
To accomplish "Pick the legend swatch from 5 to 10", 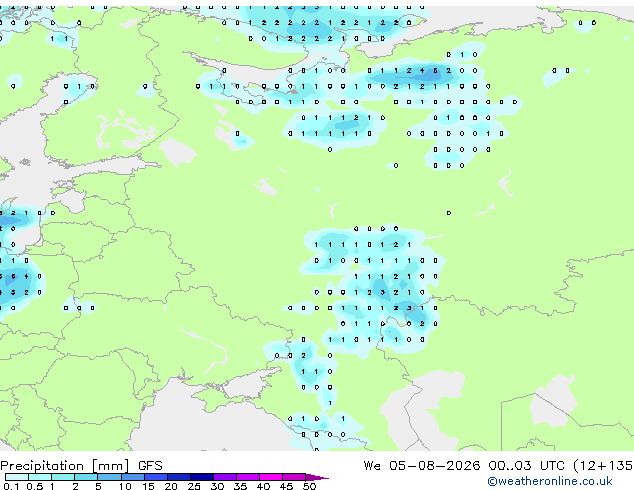I will pos(109,477).
